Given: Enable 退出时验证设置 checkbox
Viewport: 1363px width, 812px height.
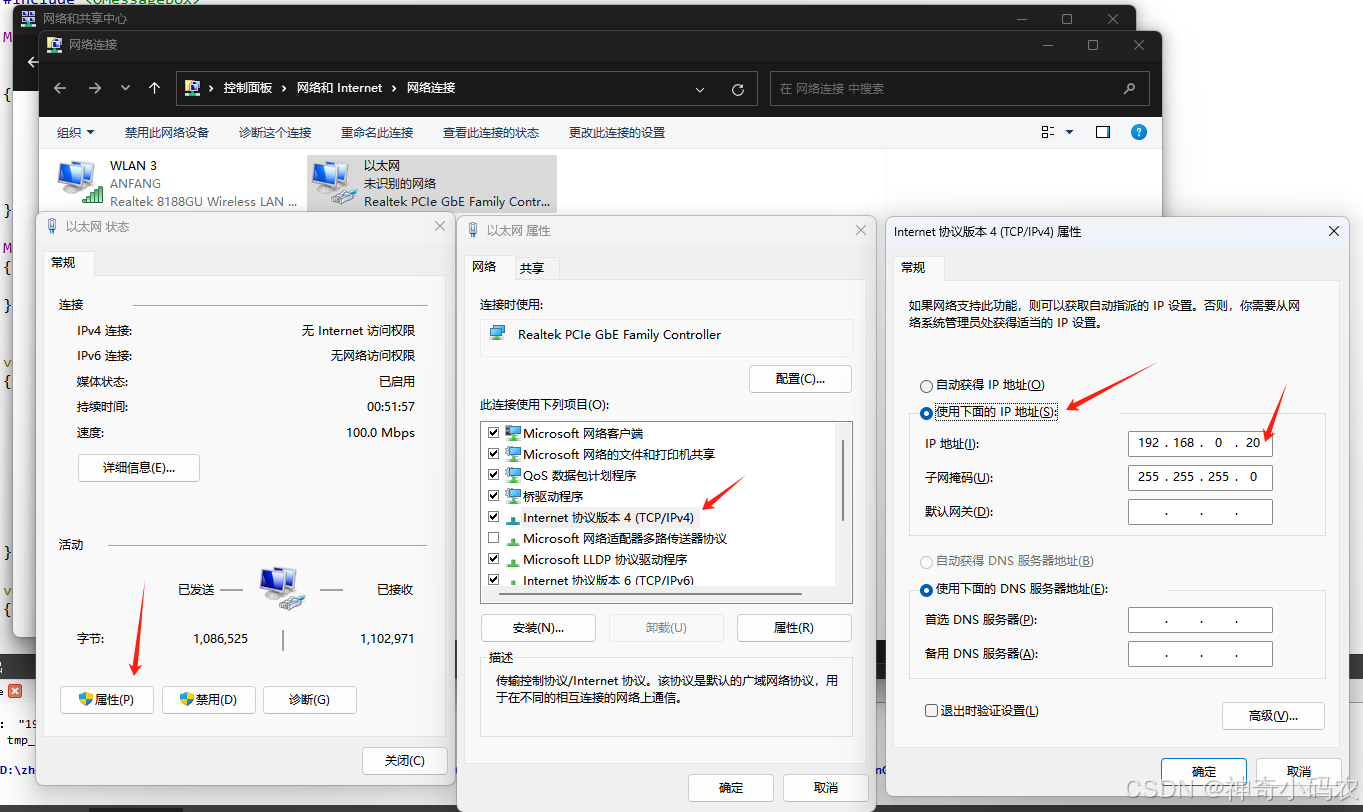Looking at the screenshot, I should click(931, 710).
